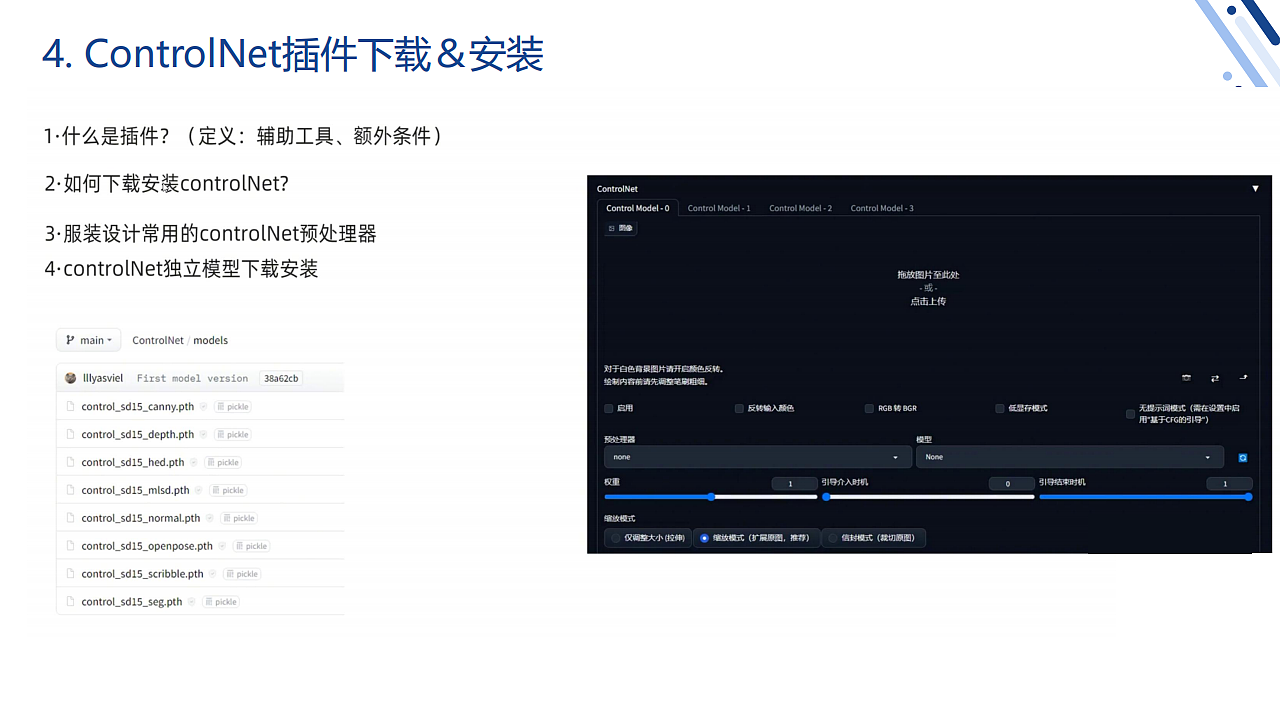
Task: Open the main branch dropdown
Action: pos(88,340)
